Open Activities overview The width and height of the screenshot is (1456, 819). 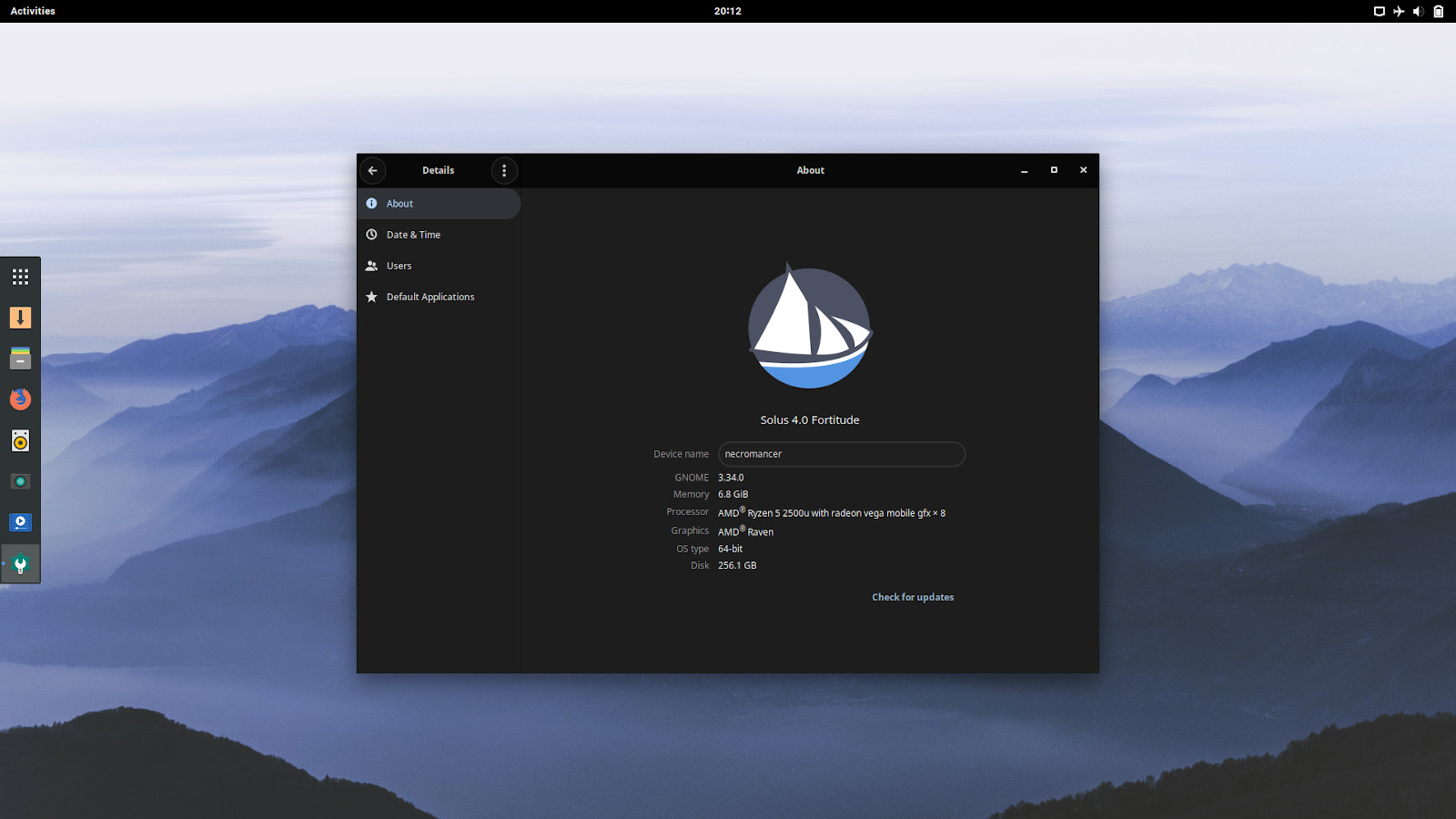(x=33, y=11)
